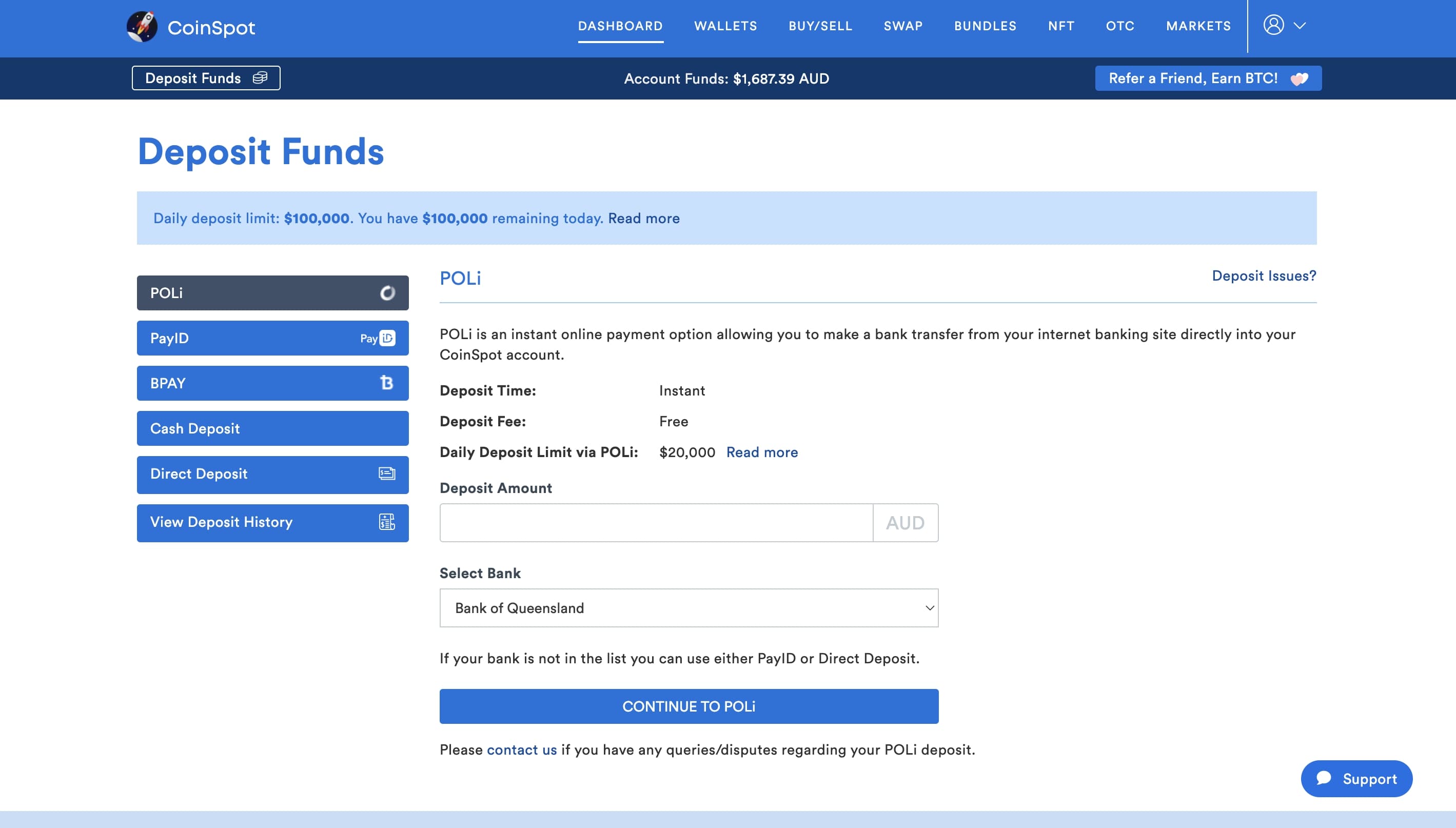Expand the account menu chevron arrow
1456x828 pixels.
(x=1300, y=26)
